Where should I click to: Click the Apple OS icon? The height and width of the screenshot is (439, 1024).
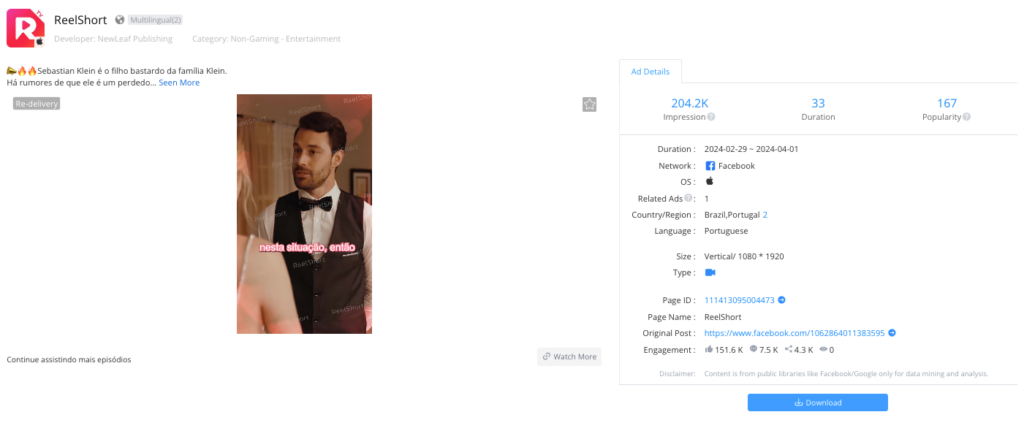pos(710,181)
